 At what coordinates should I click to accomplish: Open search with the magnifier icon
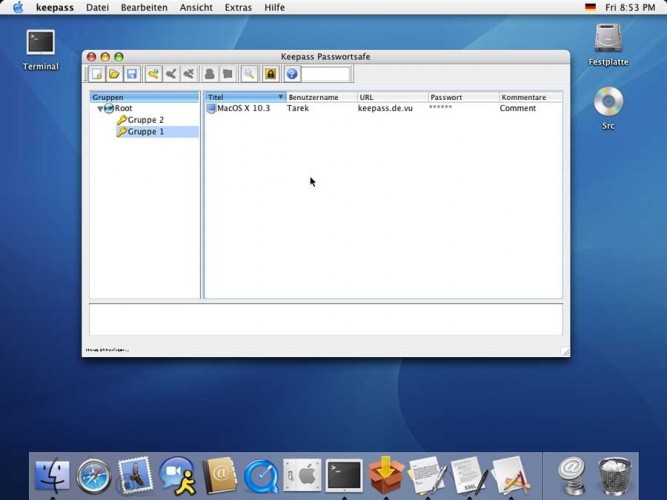pyautogui.click(x=249, y=74)
